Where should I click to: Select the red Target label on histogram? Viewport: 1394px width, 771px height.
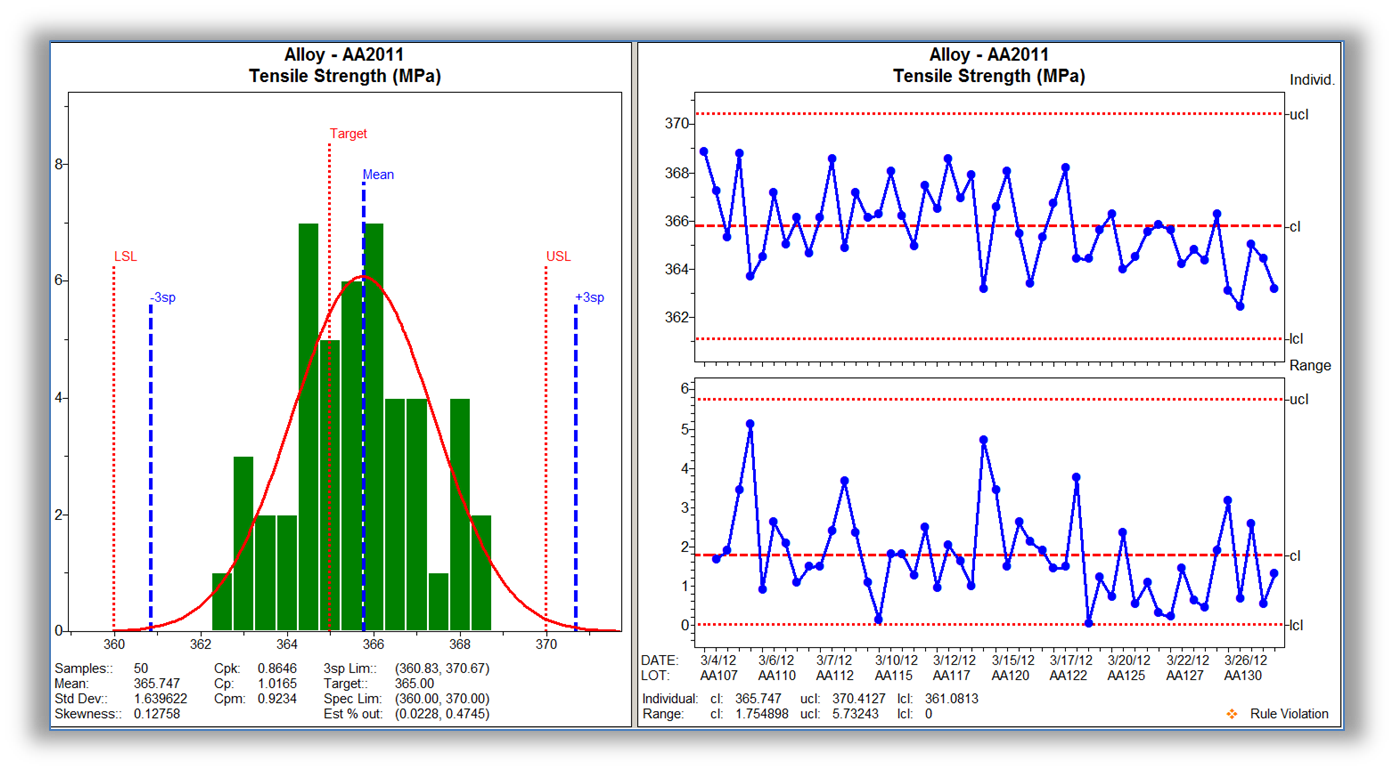[x=348, y=133]
